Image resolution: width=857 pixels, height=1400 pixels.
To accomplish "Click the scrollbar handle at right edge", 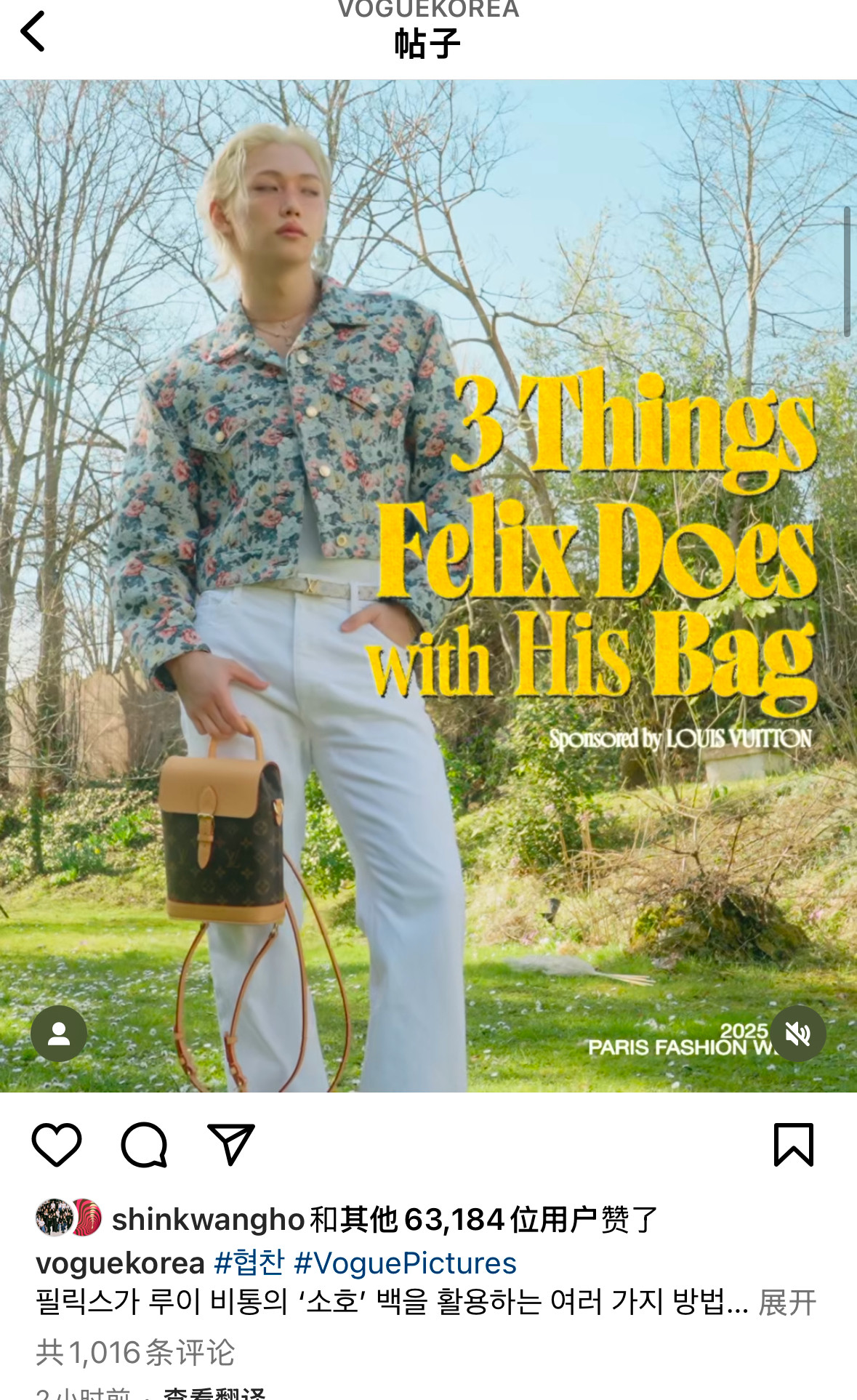I will click(x=847, y=271).
